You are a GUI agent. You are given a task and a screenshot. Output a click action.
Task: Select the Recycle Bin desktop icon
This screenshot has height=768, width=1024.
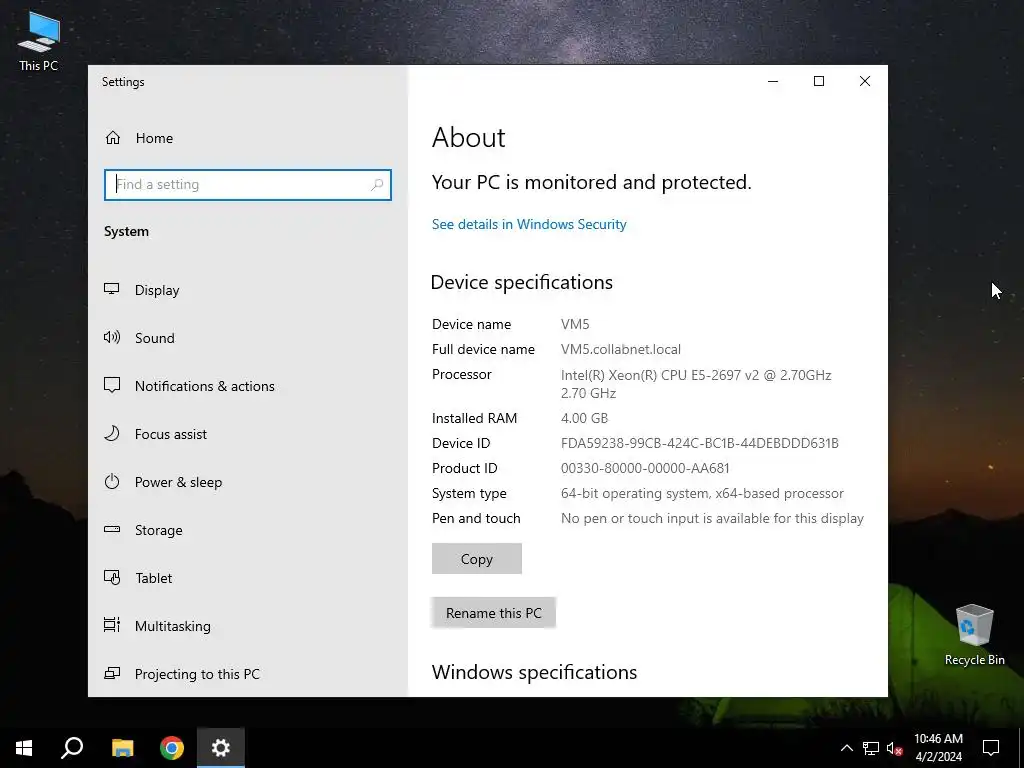point(974,634)
